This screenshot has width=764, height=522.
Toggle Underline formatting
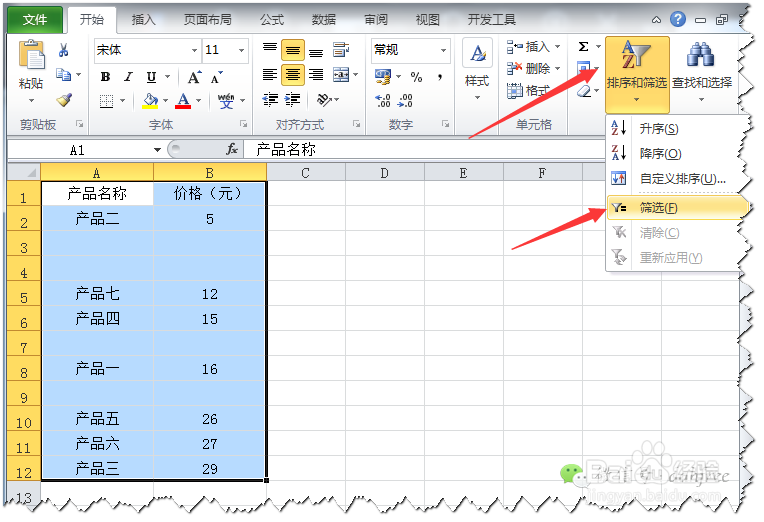(x=152, y=77)
